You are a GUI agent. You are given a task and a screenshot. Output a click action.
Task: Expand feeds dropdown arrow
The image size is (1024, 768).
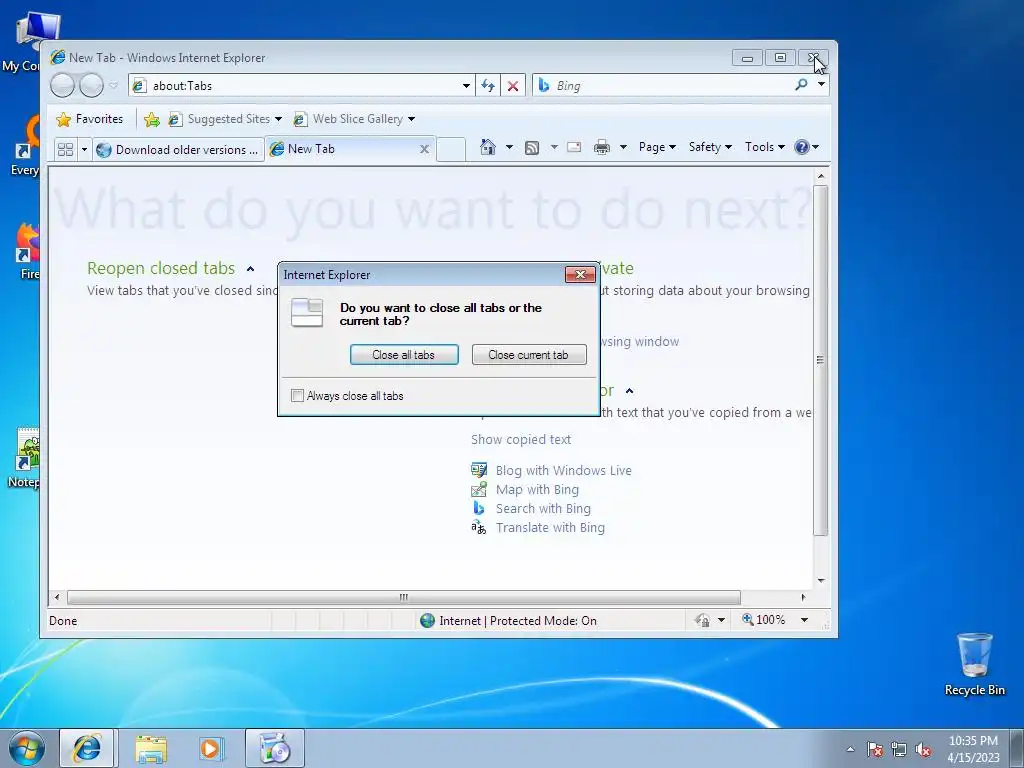(x=554, y=147)
